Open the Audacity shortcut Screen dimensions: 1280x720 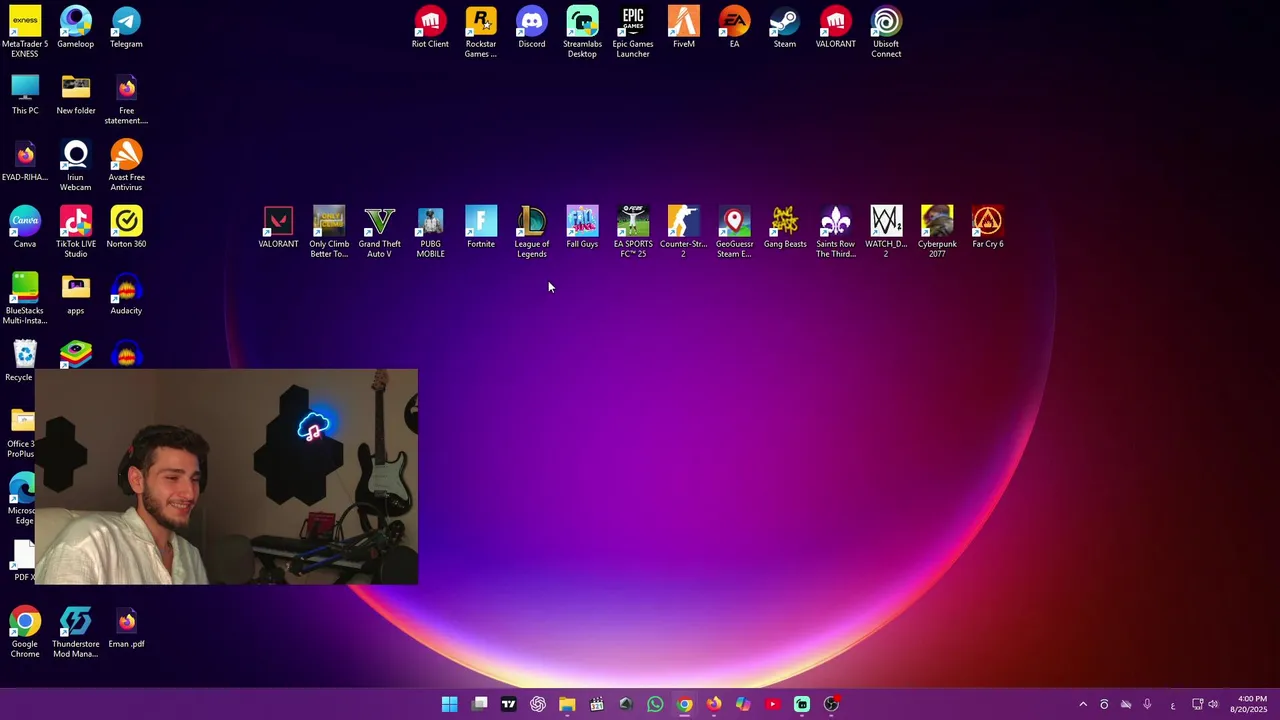126,294
